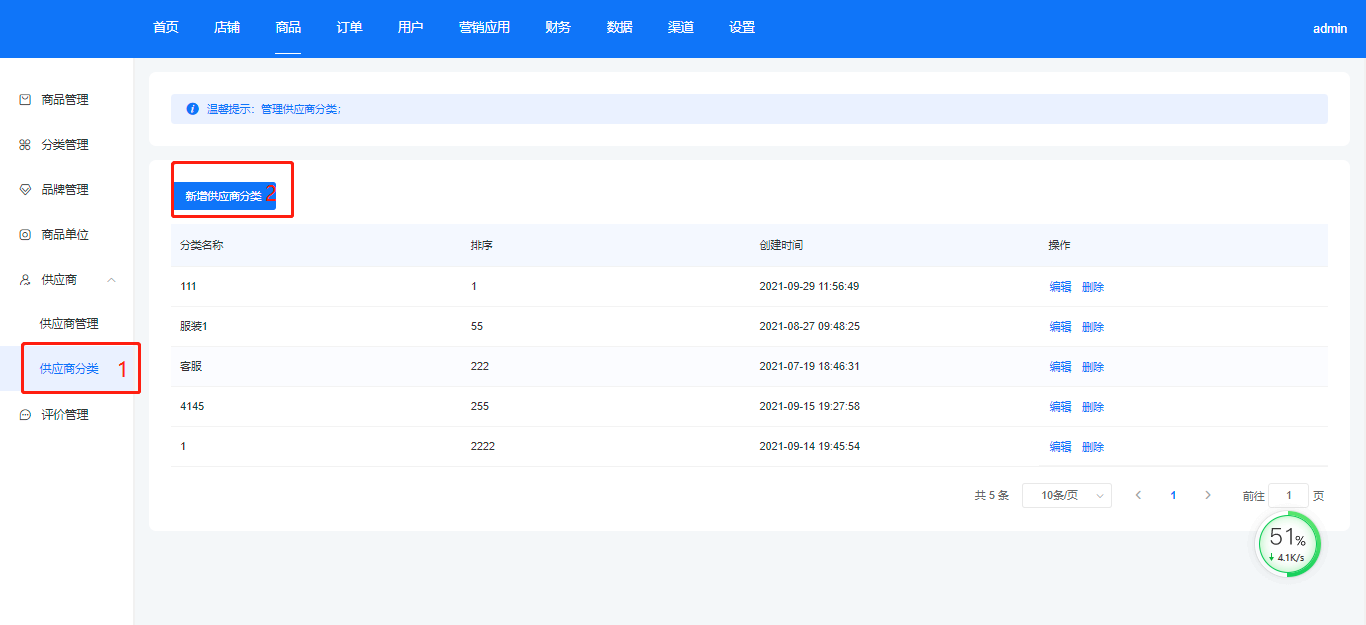Click the 供应商 person icon
Screen dimensions: 1366x625
tap(25, 280)
